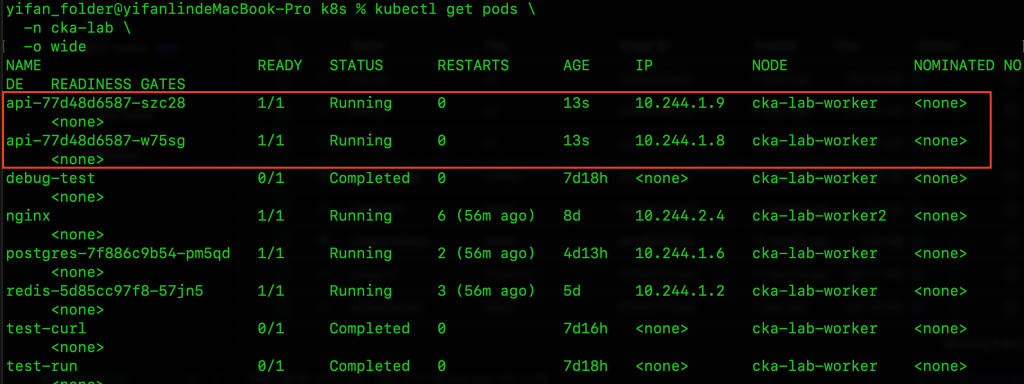Click the NODE column header
The width and height of the screenshot is (1024, 384).
(x=769, y=65)
